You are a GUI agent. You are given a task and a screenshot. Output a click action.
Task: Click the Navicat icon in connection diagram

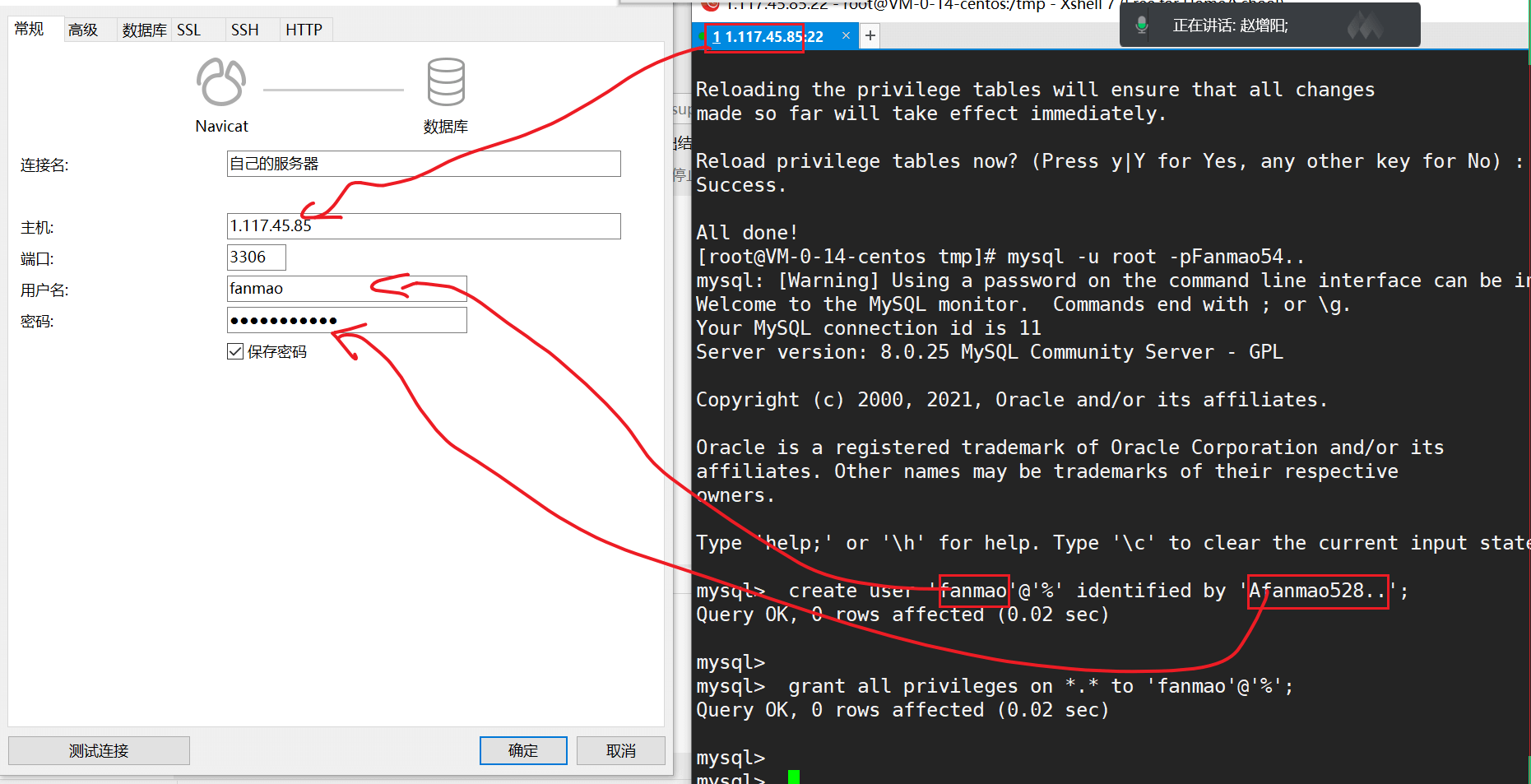point(221,82)
